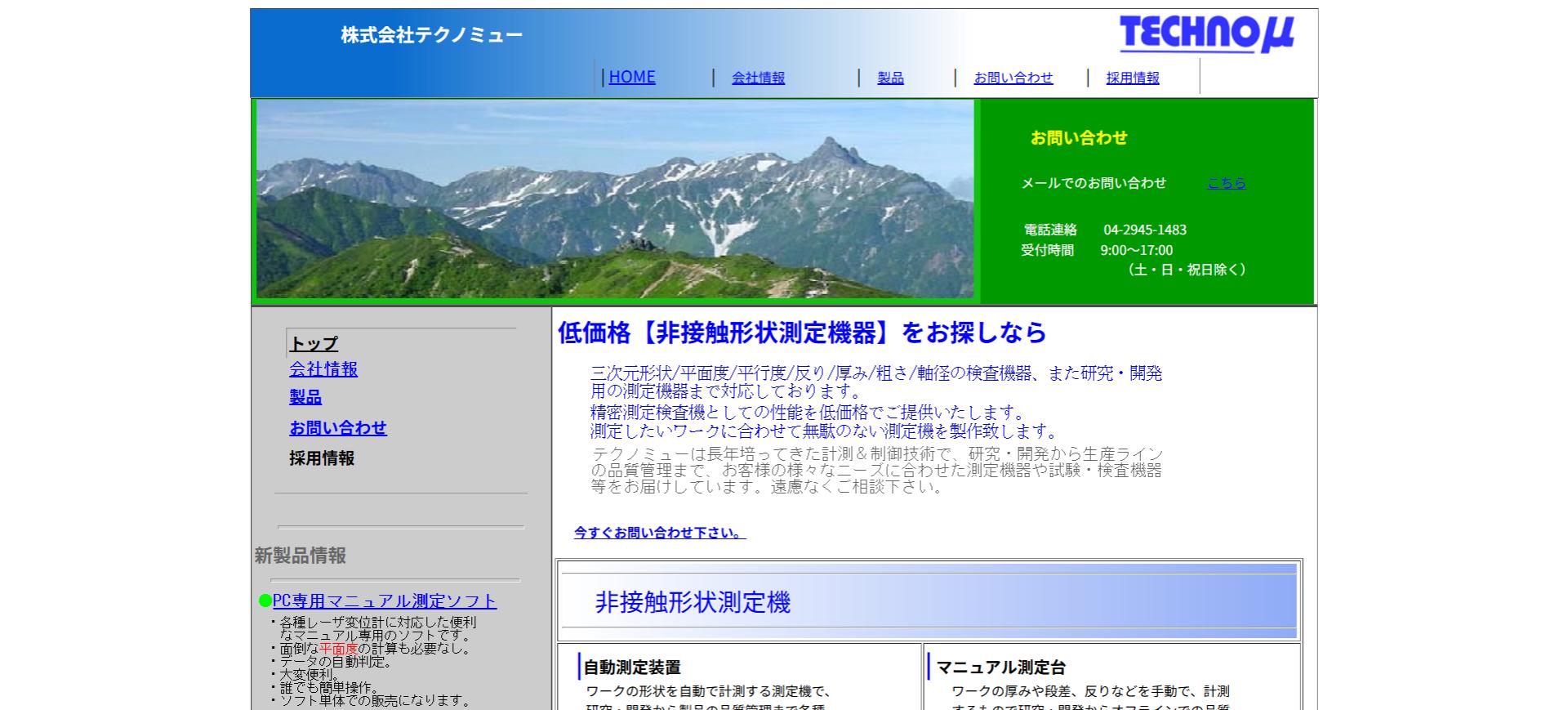
Task: Open the HOME link in top navigation
Action: [x=632, y=77]
